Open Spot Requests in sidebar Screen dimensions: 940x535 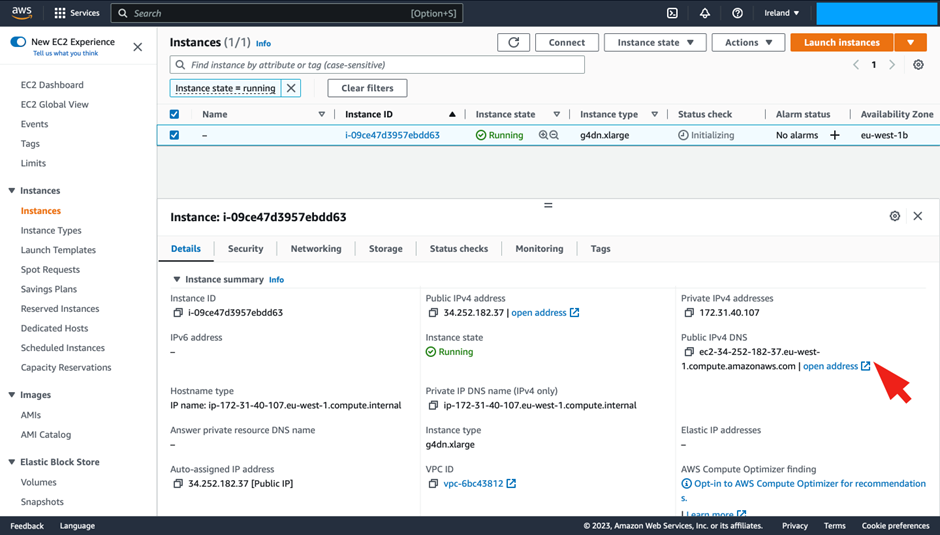(x=50, y=269)
